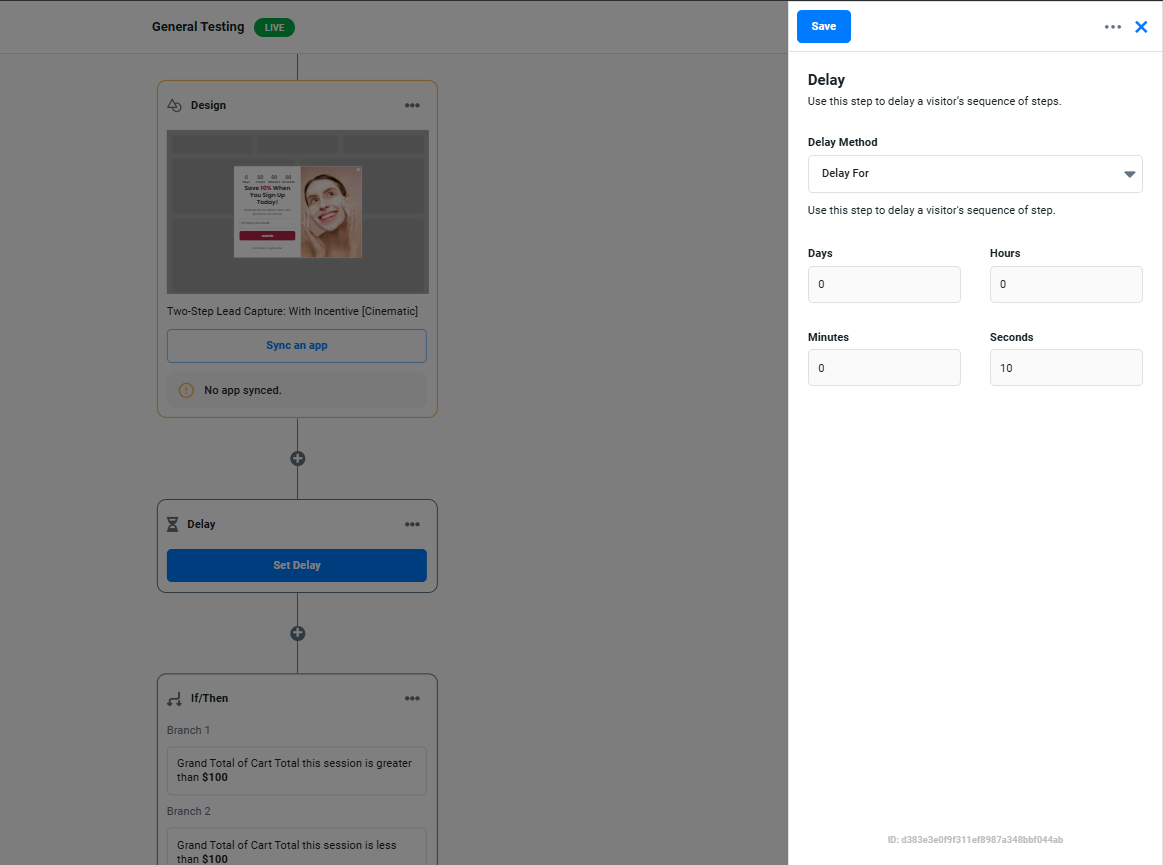
Task: Expand the Delay Method dropdown
Action: pyautogui.click(x=975, y=174)
